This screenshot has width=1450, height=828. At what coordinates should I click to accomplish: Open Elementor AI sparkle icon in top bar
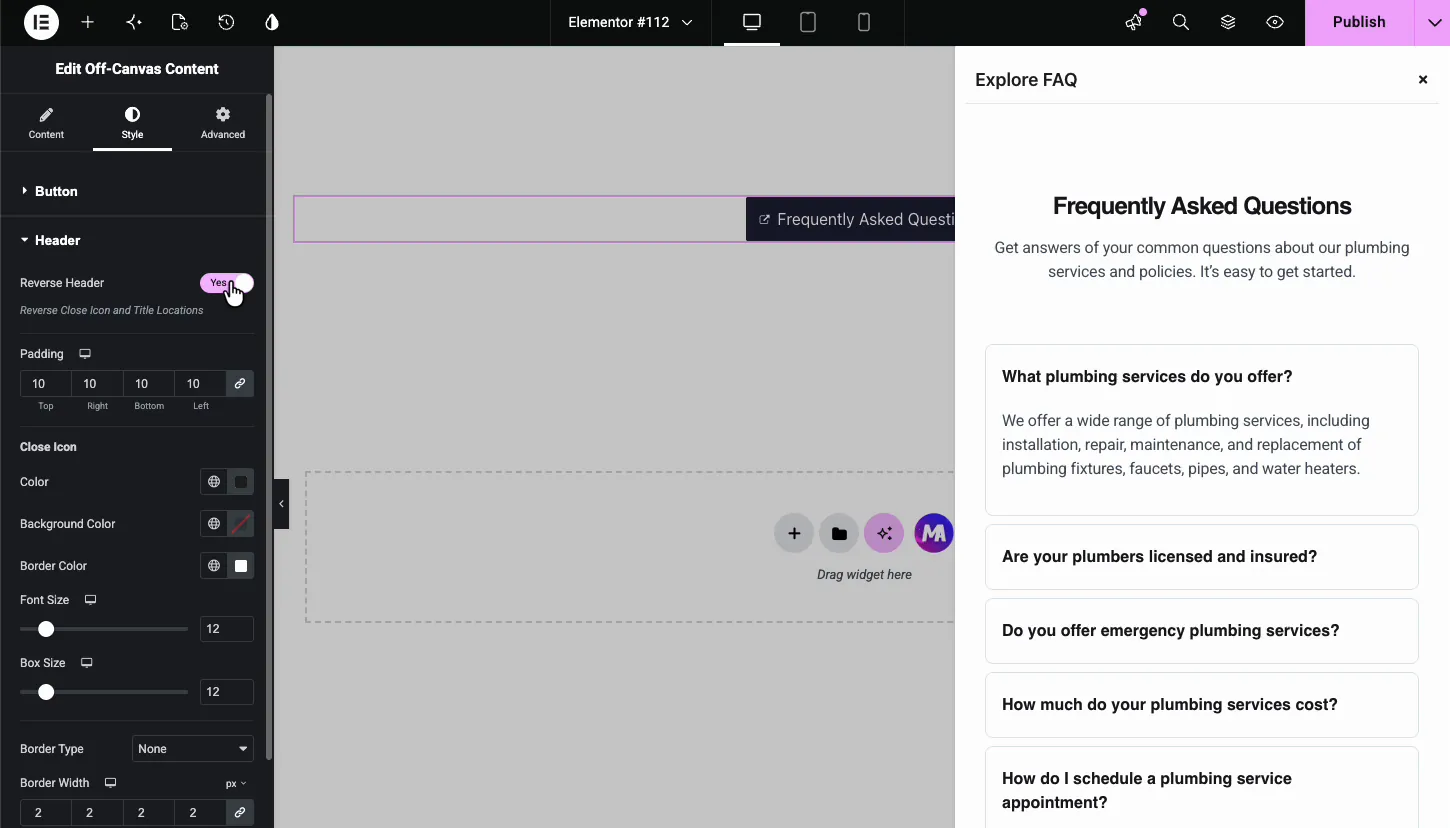pyautogui.click(x=134, y=22)
